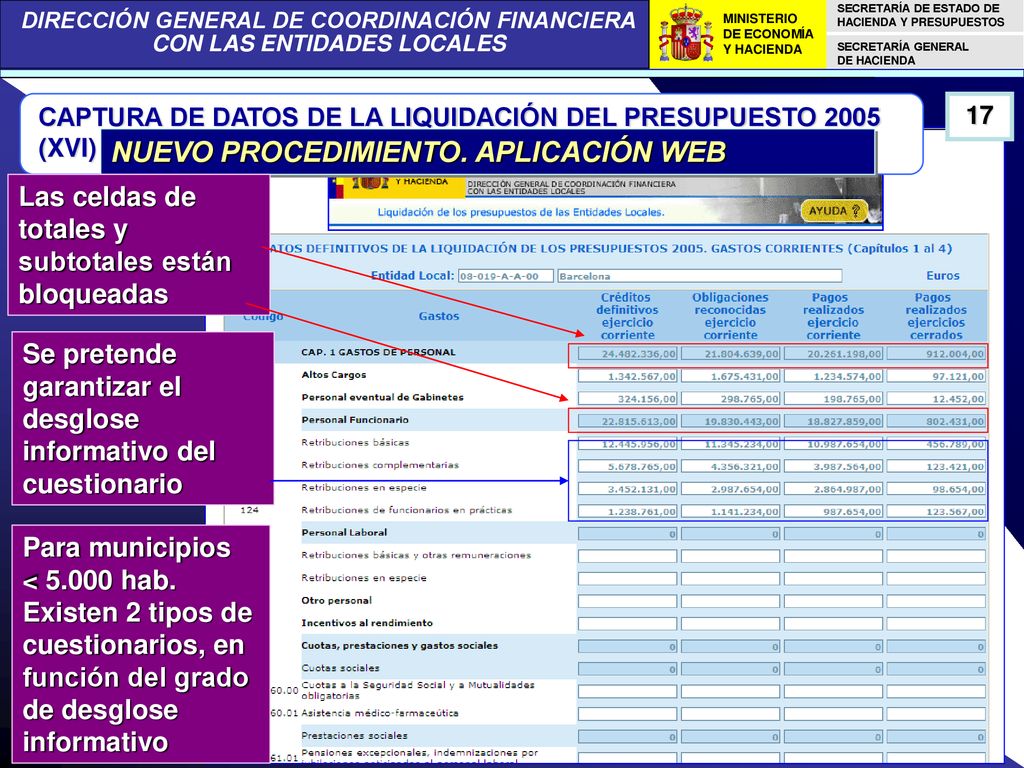
Task: Edit the Retribuciones complementarias cell 4.356.321,00
Action: 730,466
